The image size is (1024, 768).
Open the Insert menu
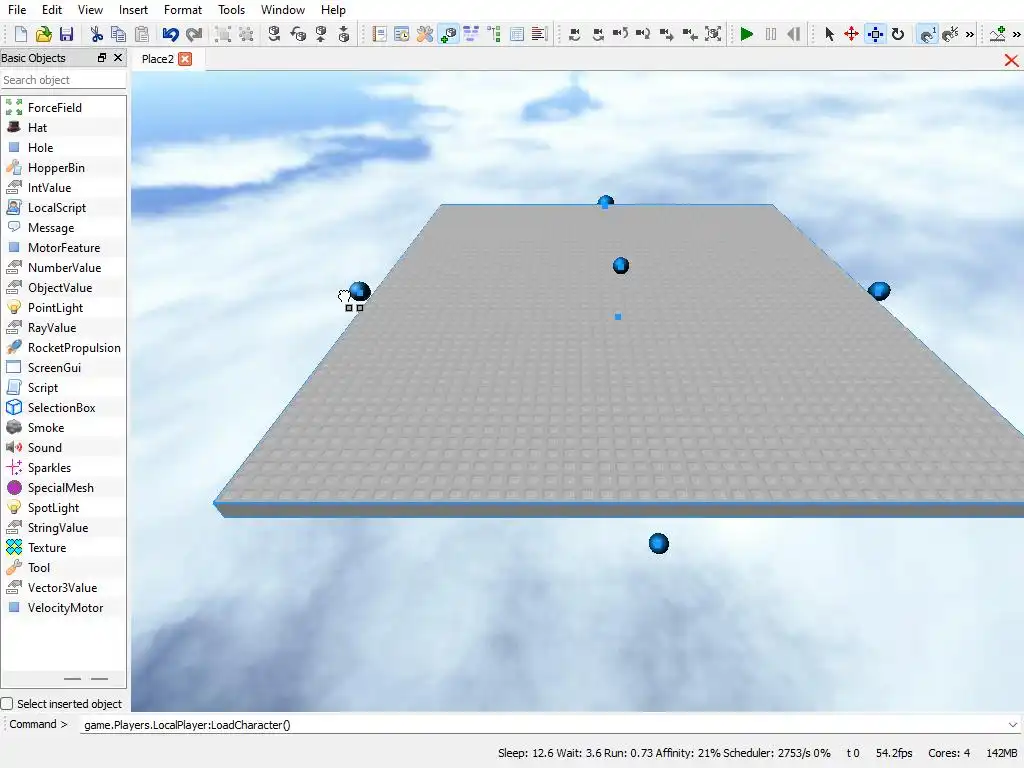click(133, 10)
